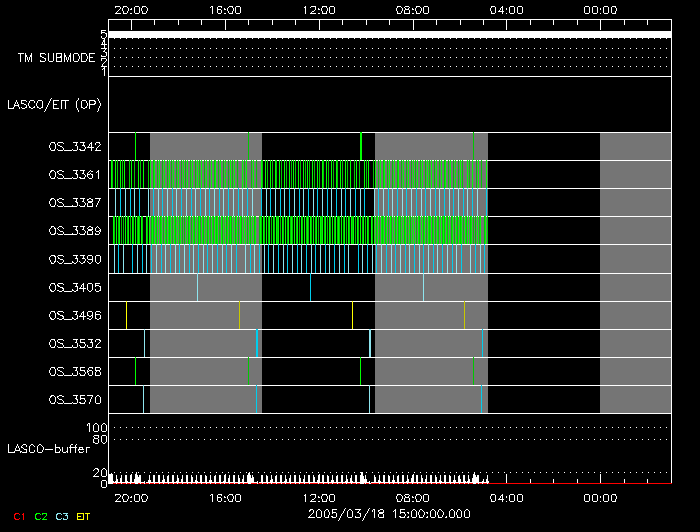
Task: Click the first cyan marker in OS_3532 row
Action: click(x=144, y=344)
